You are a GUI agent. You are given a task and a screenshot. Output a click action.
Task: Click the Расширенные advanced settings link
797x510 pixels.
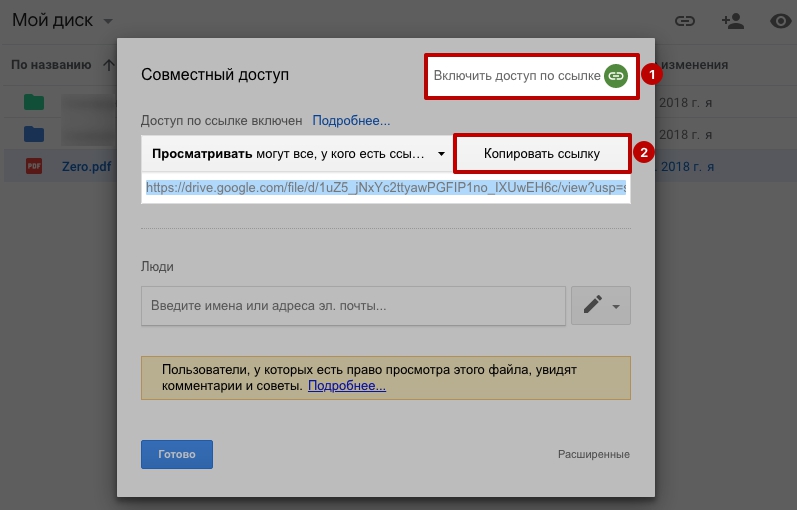click(594, 454)
